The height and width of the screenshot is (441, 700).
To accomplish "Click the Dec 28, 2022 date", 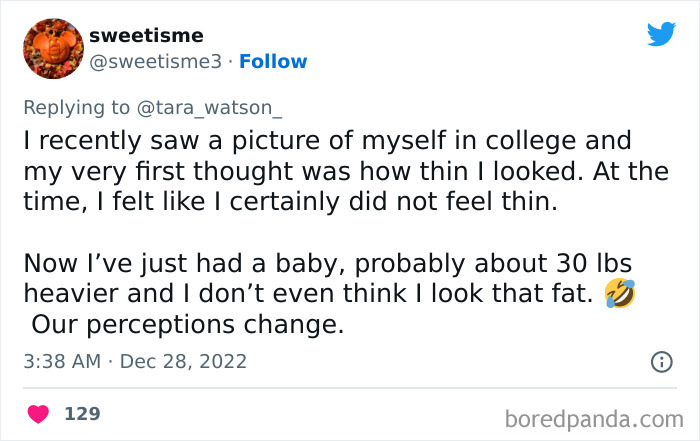I will (183, 361).
